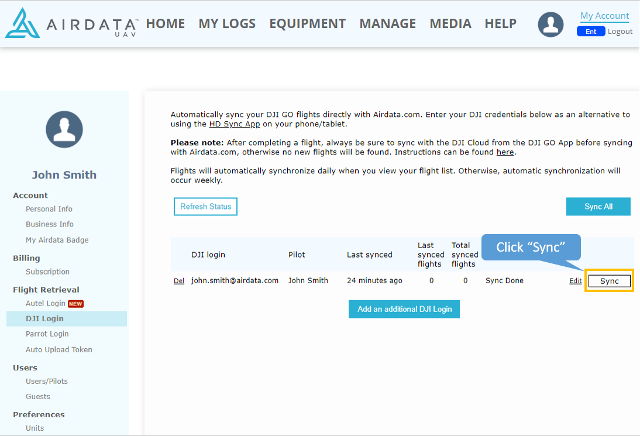Open the MEDIA menu

(x=450, y=24)
